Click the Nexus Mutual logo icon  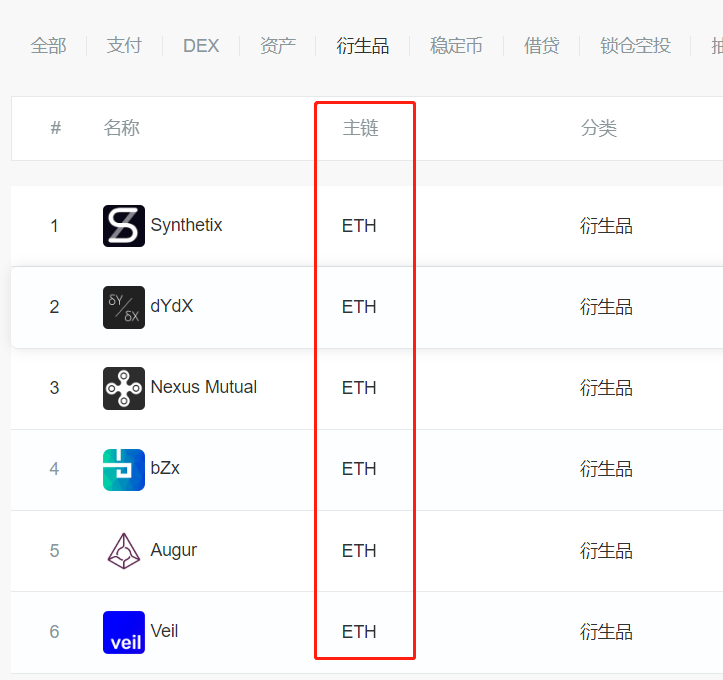click(124, 388)
